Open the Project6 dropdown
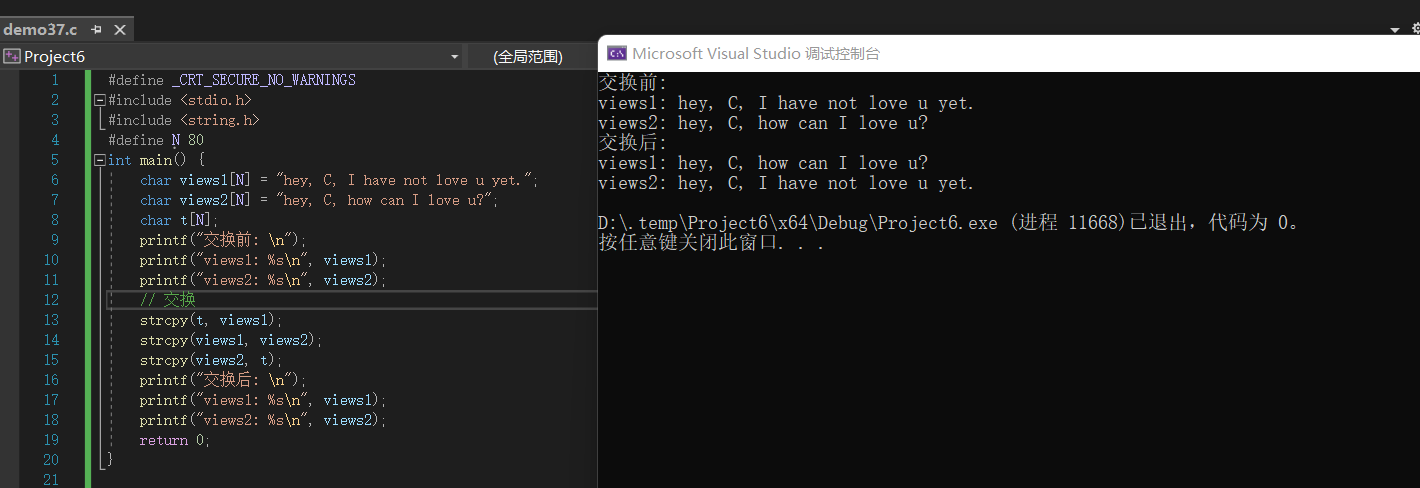 click(x=455, y=57)
